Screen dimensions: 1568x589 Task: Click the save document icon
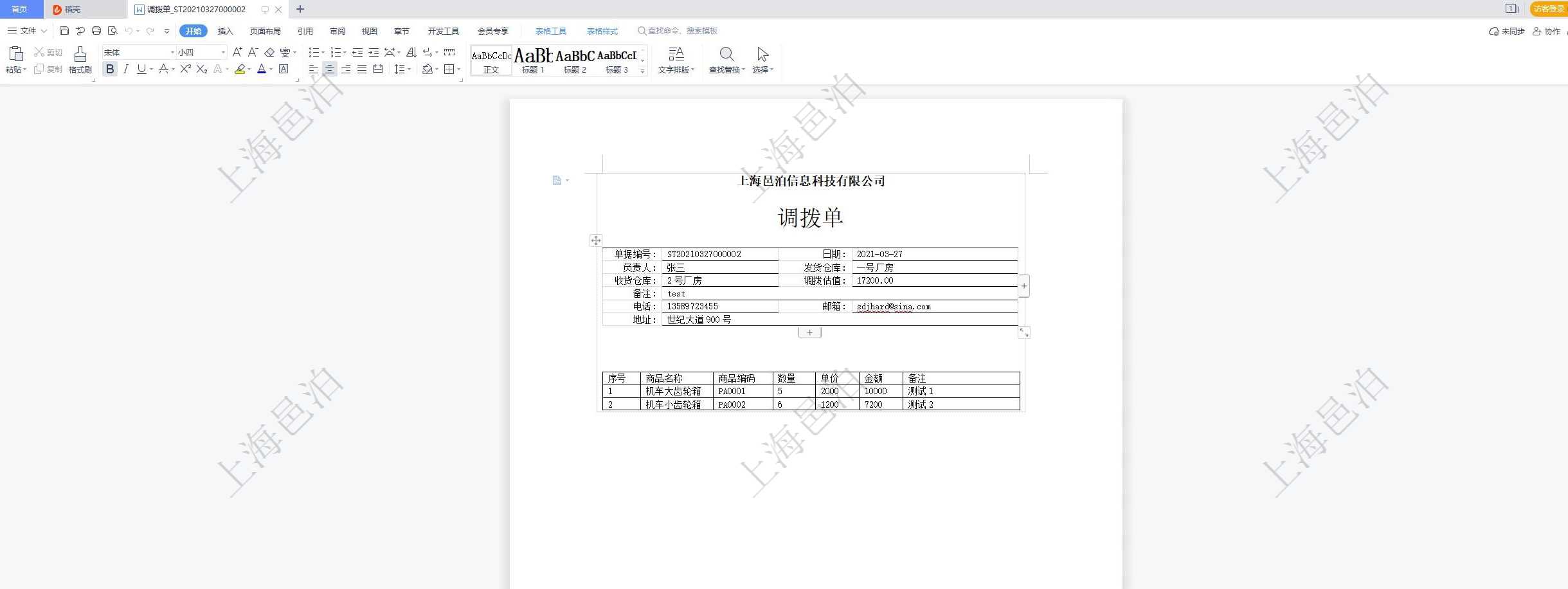64,31
